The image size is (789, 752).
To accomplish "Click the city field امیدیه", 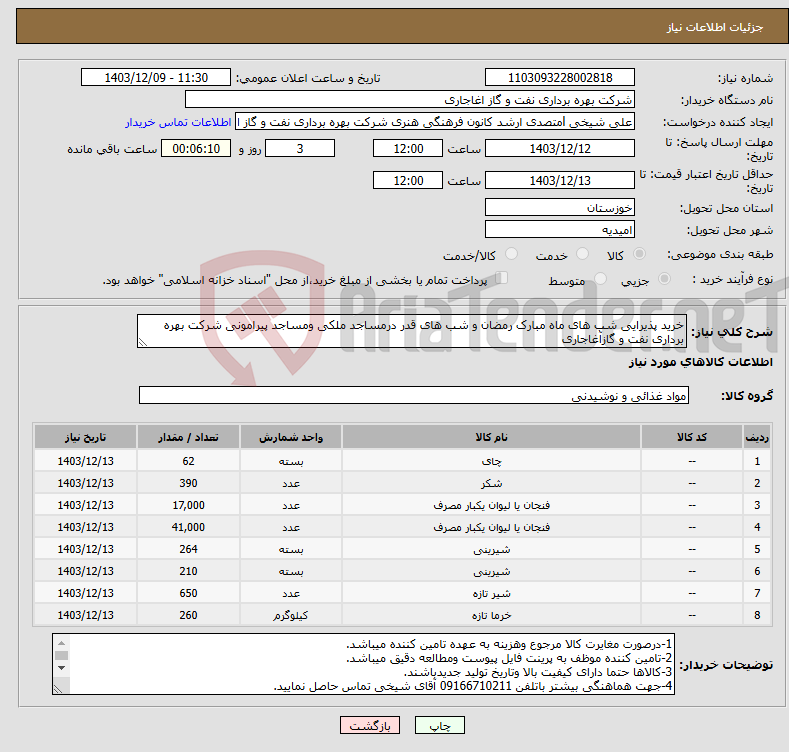I will pos(560,230).
